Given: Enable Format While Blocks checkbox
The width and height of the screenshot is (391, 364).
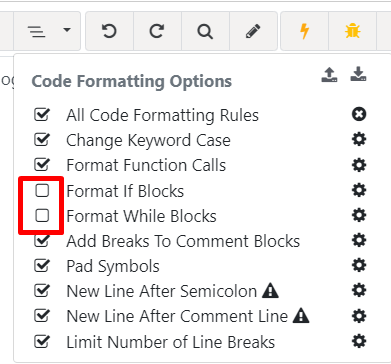Looking at the screenshot, I should click(x=42, y=216).
